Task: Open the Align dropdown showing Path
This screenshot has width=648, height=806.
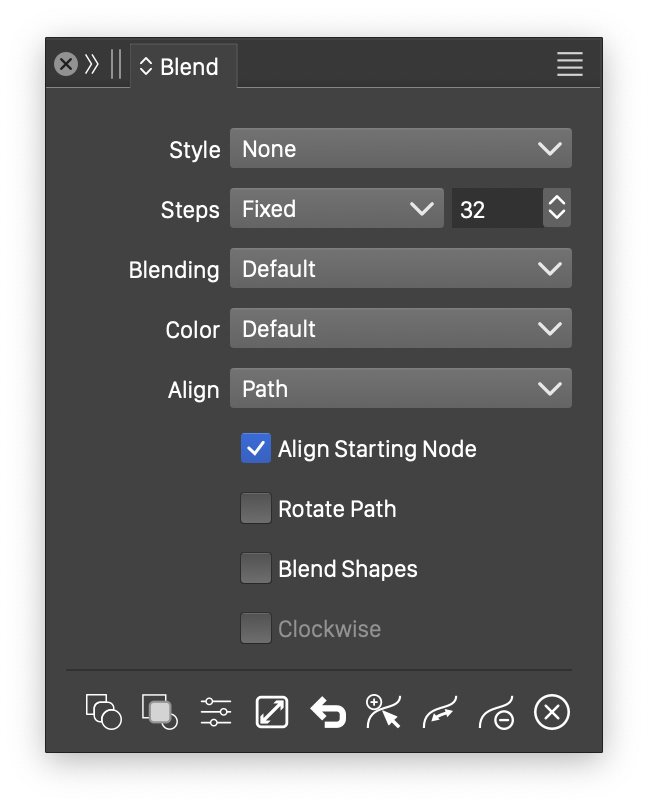Action: click(x=400, y=389)
